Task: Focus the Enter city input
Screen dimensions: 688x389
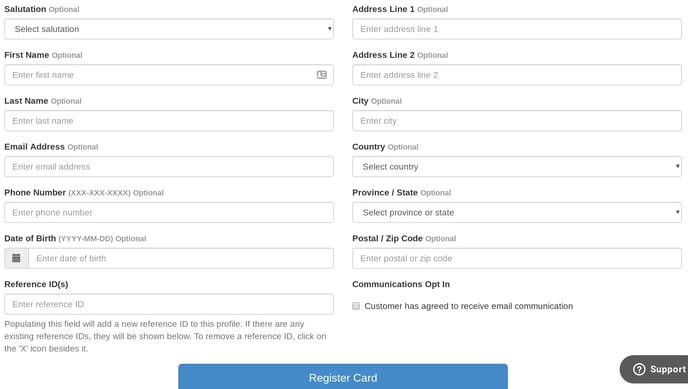Action: (517, 121)
